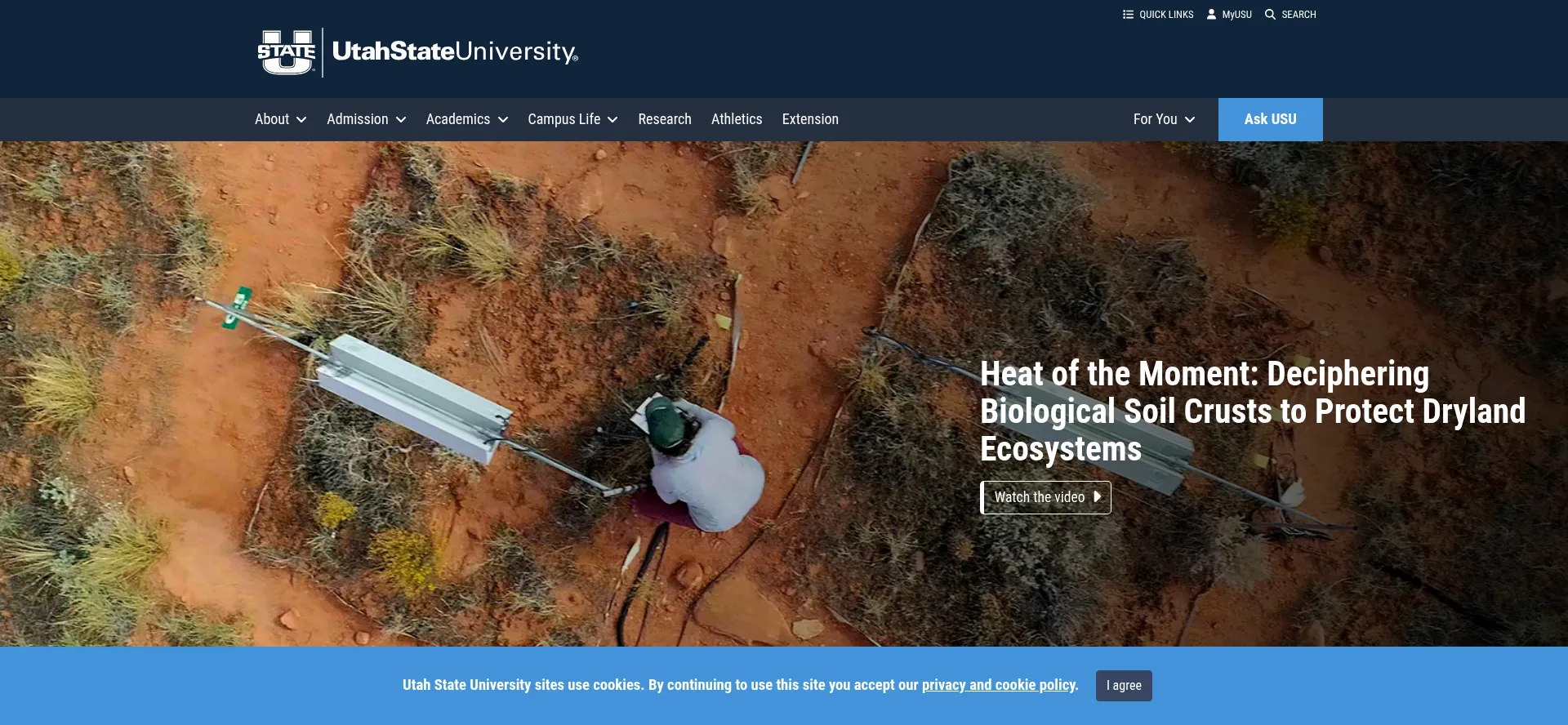This screenshot has height=725, width=1568.
Task: Go to the Research page
Action: [x=665, y=119]
